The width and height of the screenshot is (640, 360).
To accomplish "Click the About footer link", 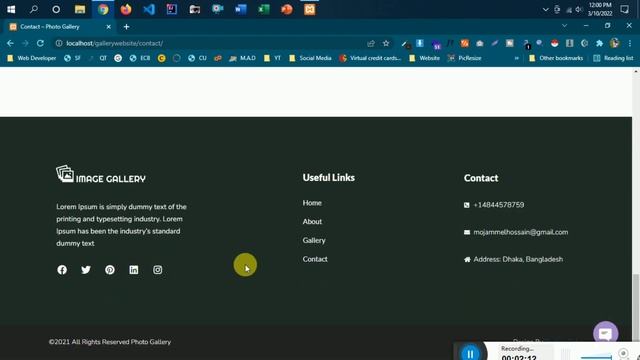I will pyautogui.click(x=312, y=222).
